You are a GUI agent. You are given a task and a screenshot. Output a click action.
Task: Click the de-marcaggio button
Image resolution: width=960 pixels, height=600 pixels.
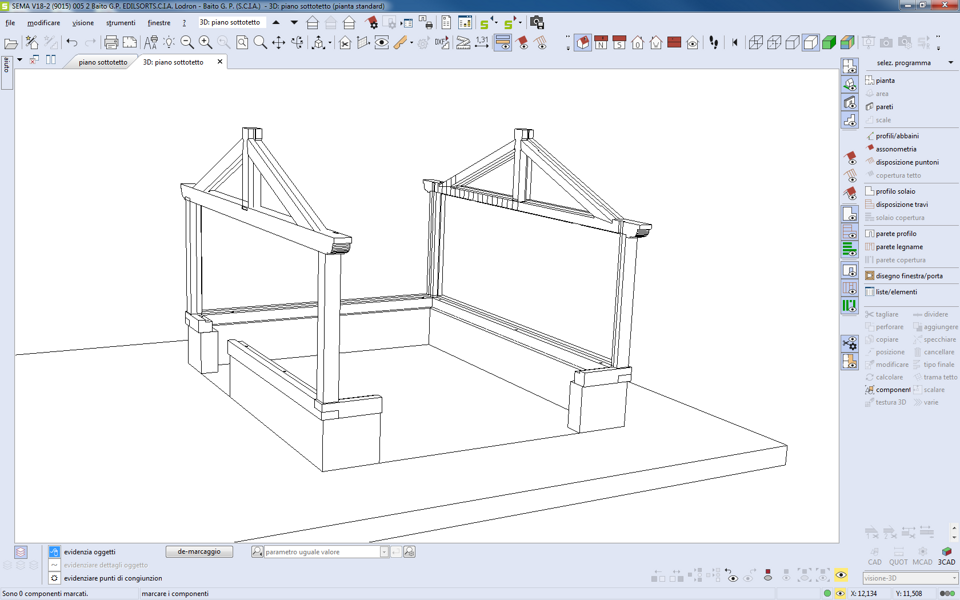[199, 552]
